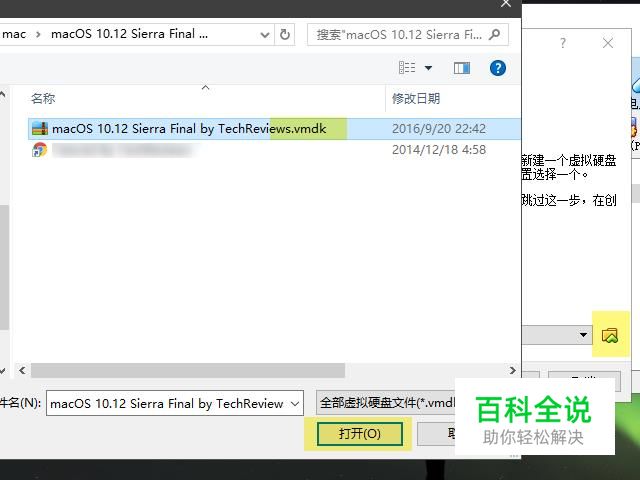Select the 2014/12/18 4:58 date cell
Image resolution: width=640 pixels, height=480 pixels.
[439, 150]
